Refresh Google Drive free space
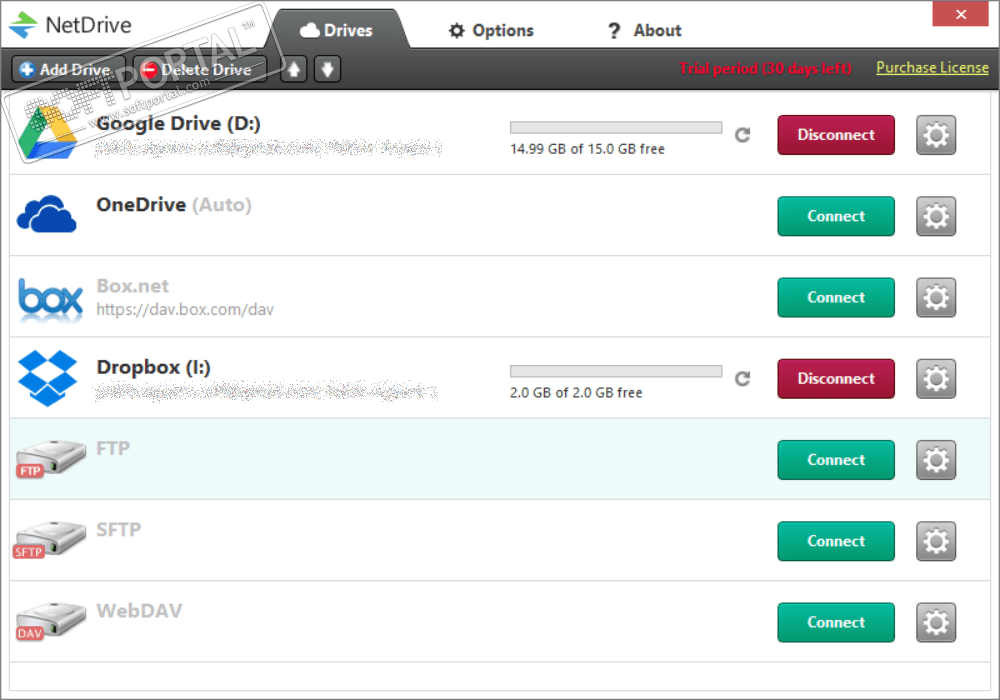The image size is (1000, 700). 742,135
